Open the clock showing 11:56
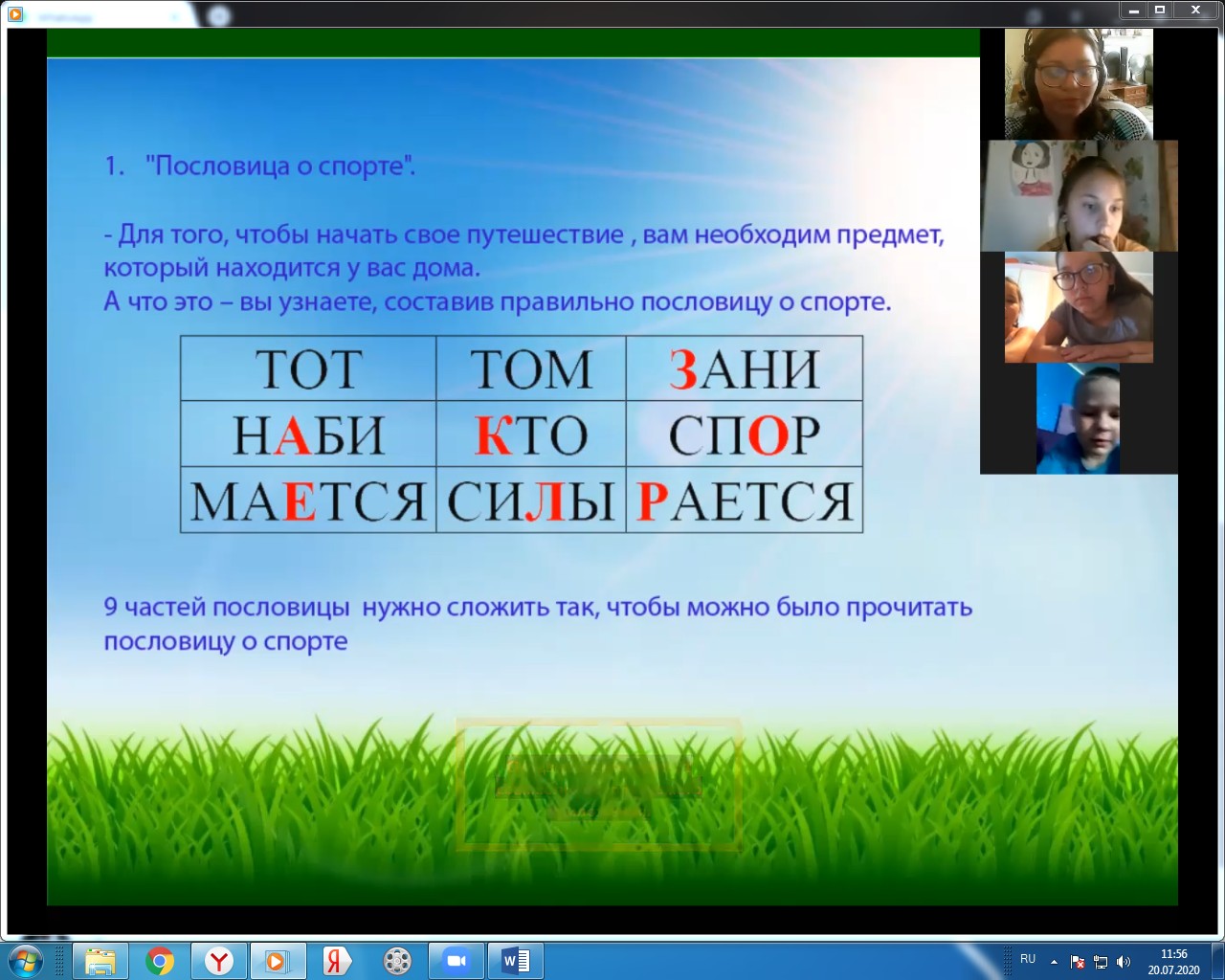 (x=1173, y=961)
